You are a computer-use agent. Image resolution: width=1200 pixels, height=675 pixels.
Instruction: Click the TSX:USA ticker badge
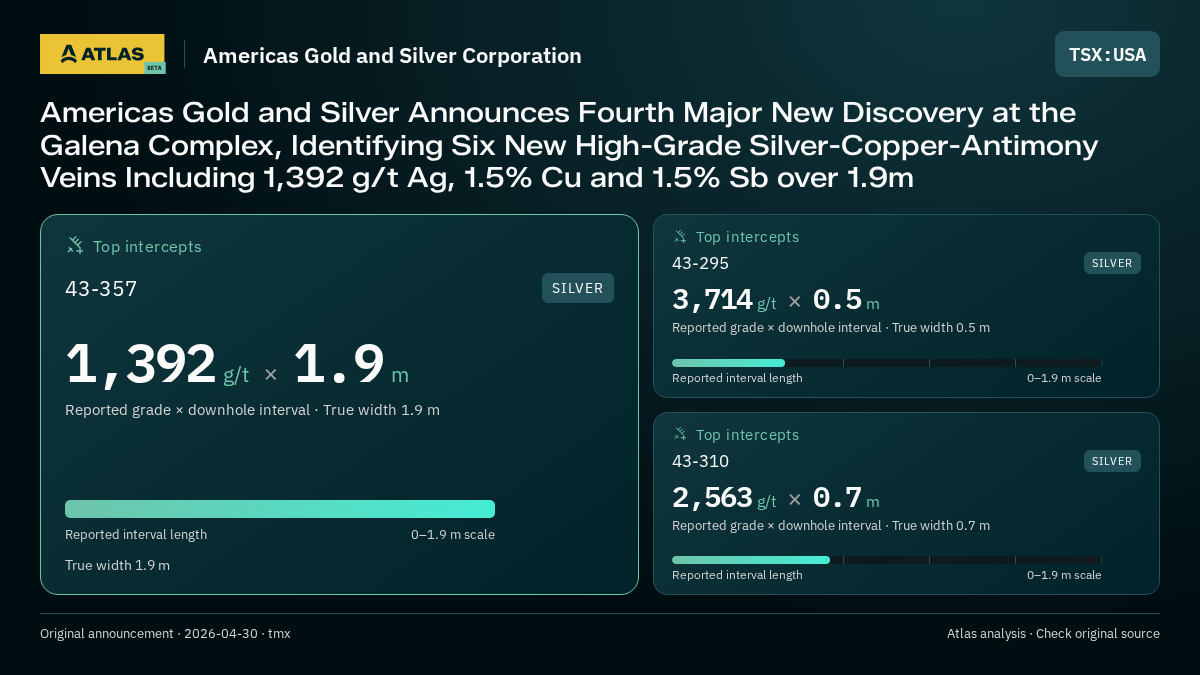(1107, 54)
